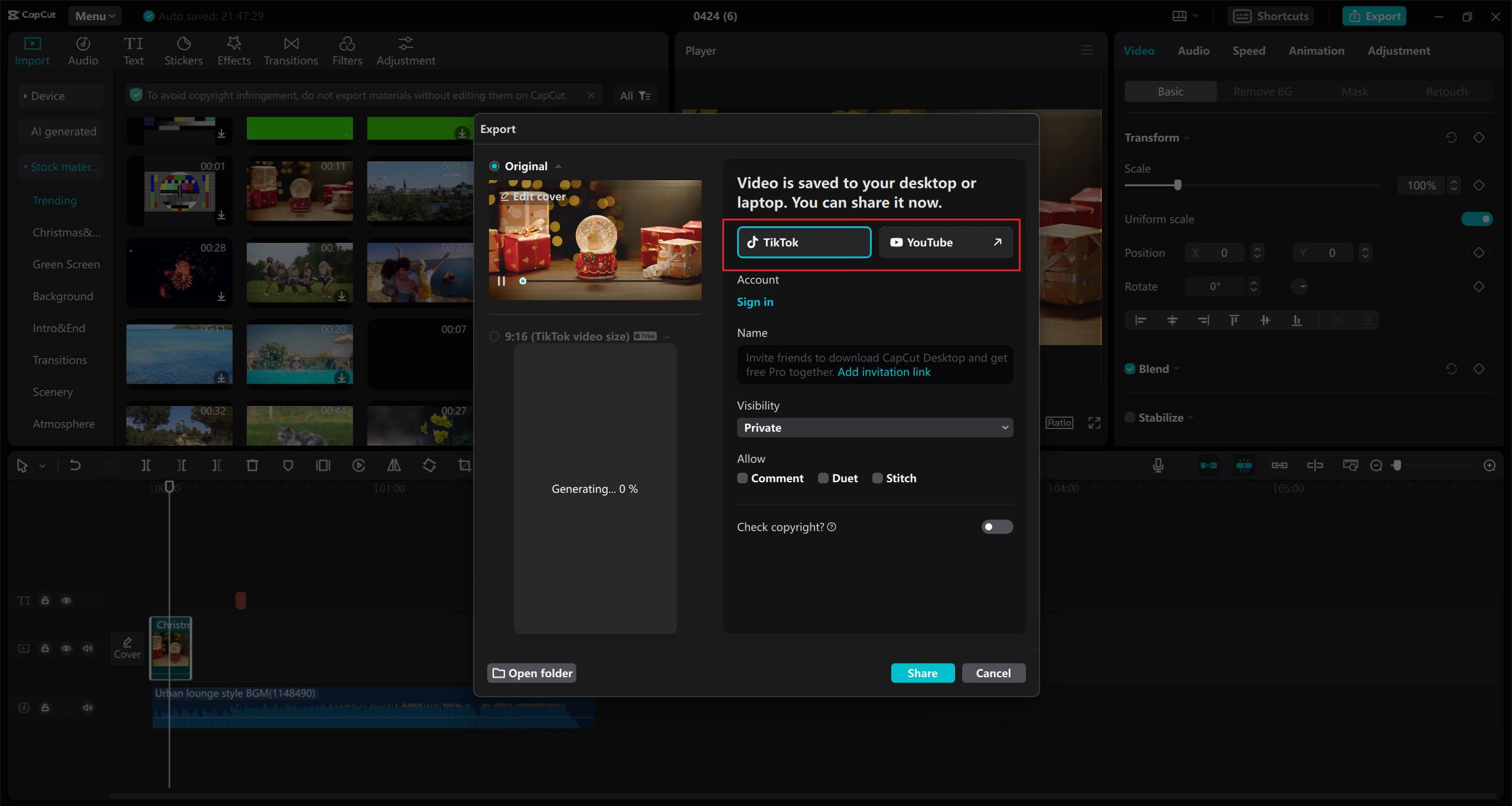Enable the Duet checkbox
Screen dimensions: 1512x806
point(823,478)
